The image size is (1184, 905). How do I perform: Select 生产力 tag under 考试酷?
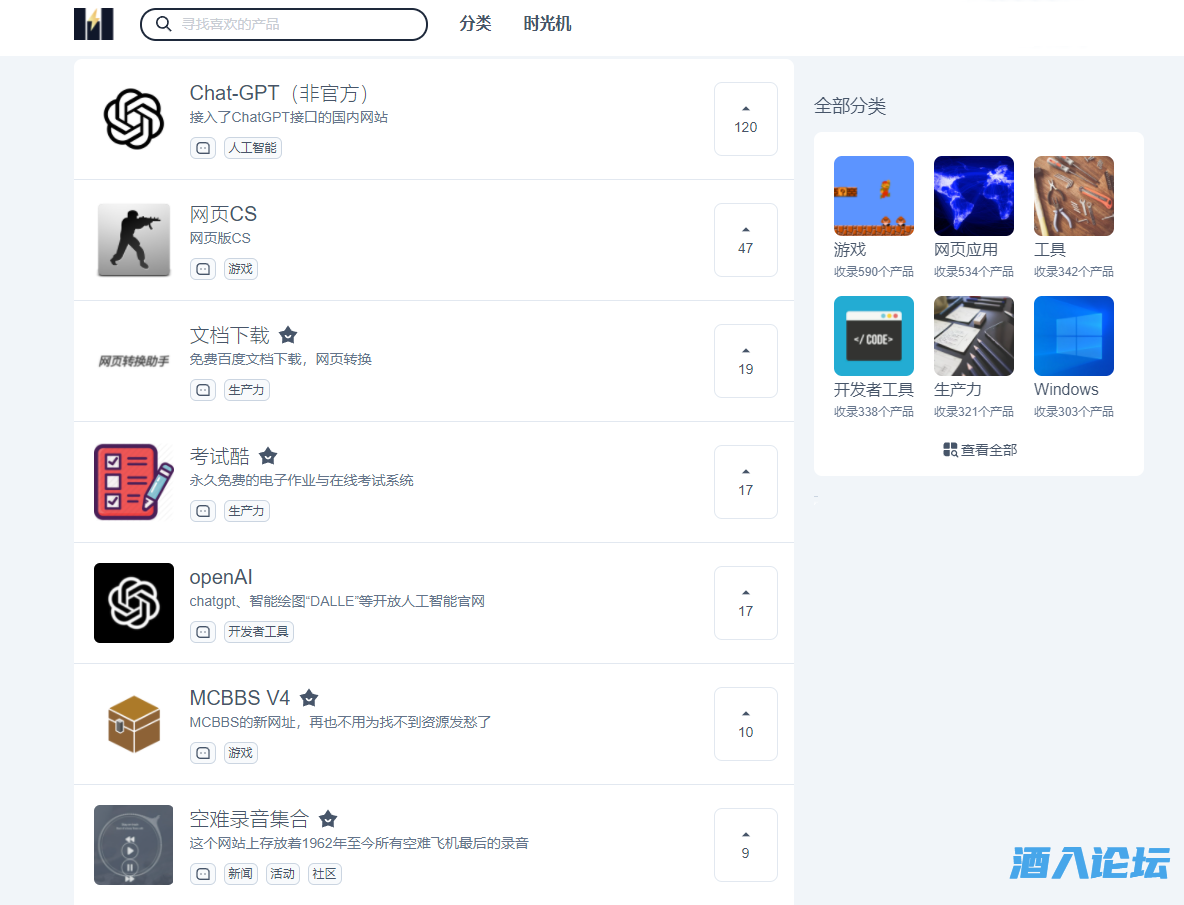click(x=247, y=511)
